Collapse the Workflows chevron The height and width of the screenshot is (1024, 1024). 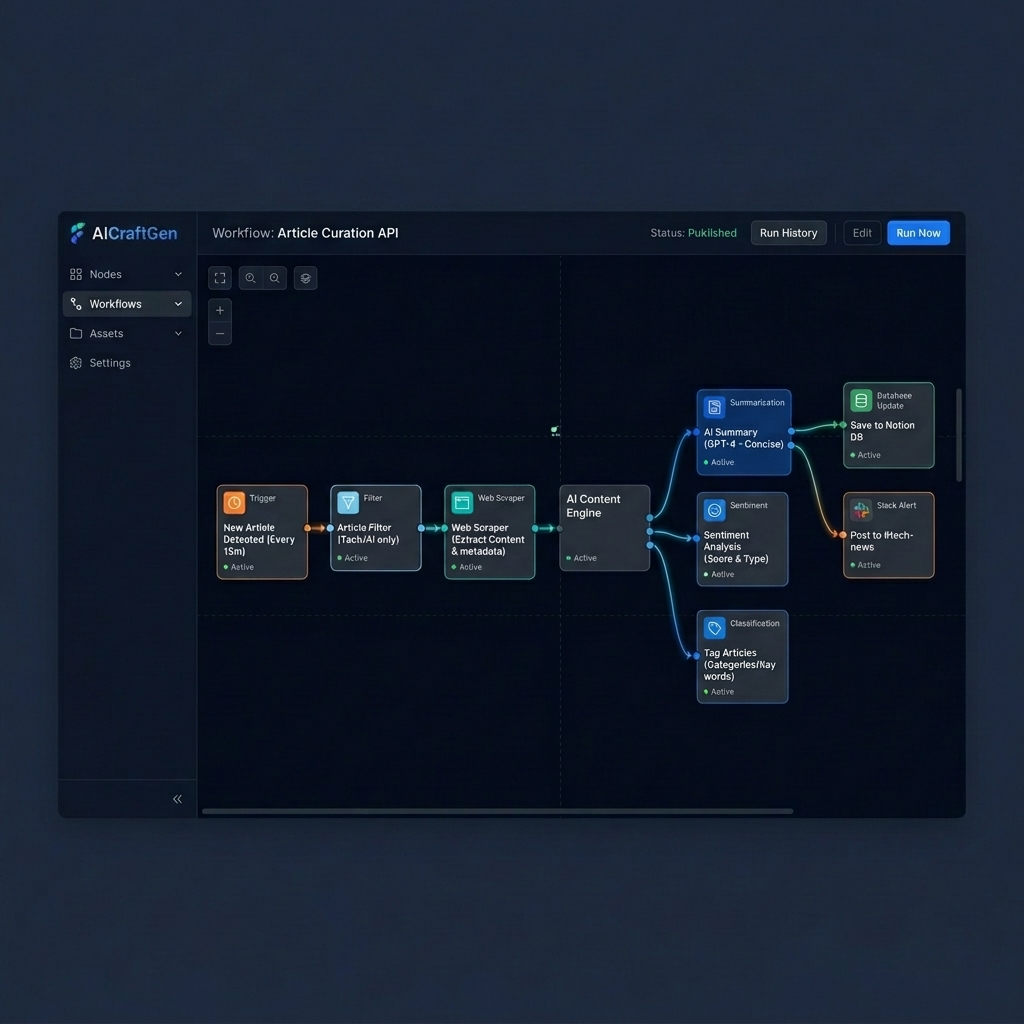click(x=178, y=304)
